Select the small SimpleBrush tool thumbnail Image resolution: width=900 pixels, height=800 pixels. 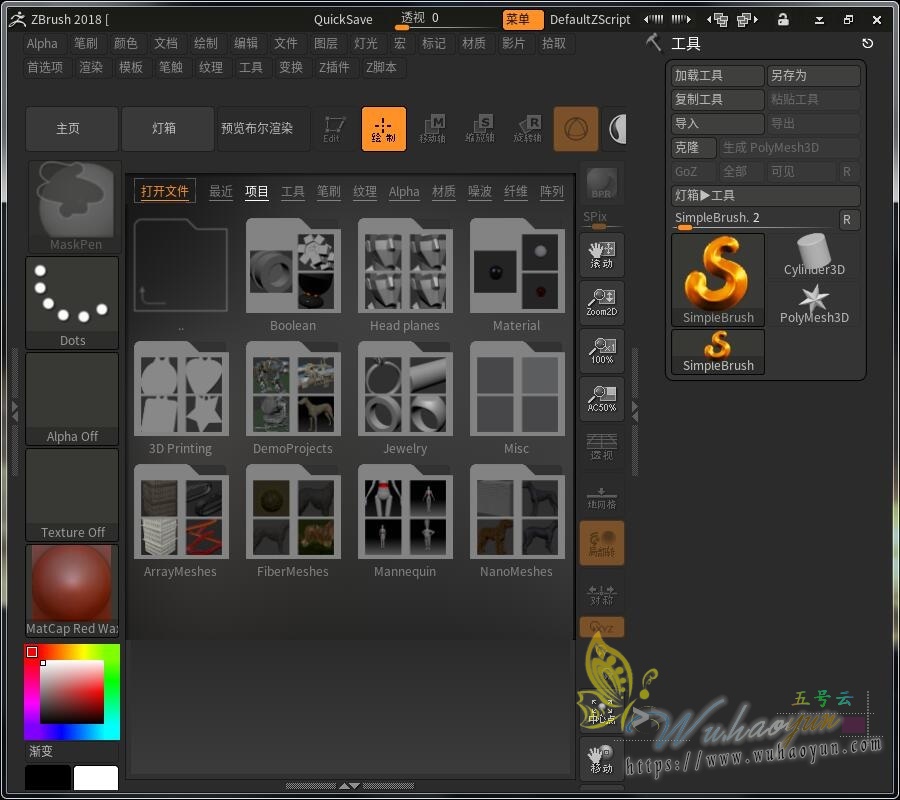(718, 352)
